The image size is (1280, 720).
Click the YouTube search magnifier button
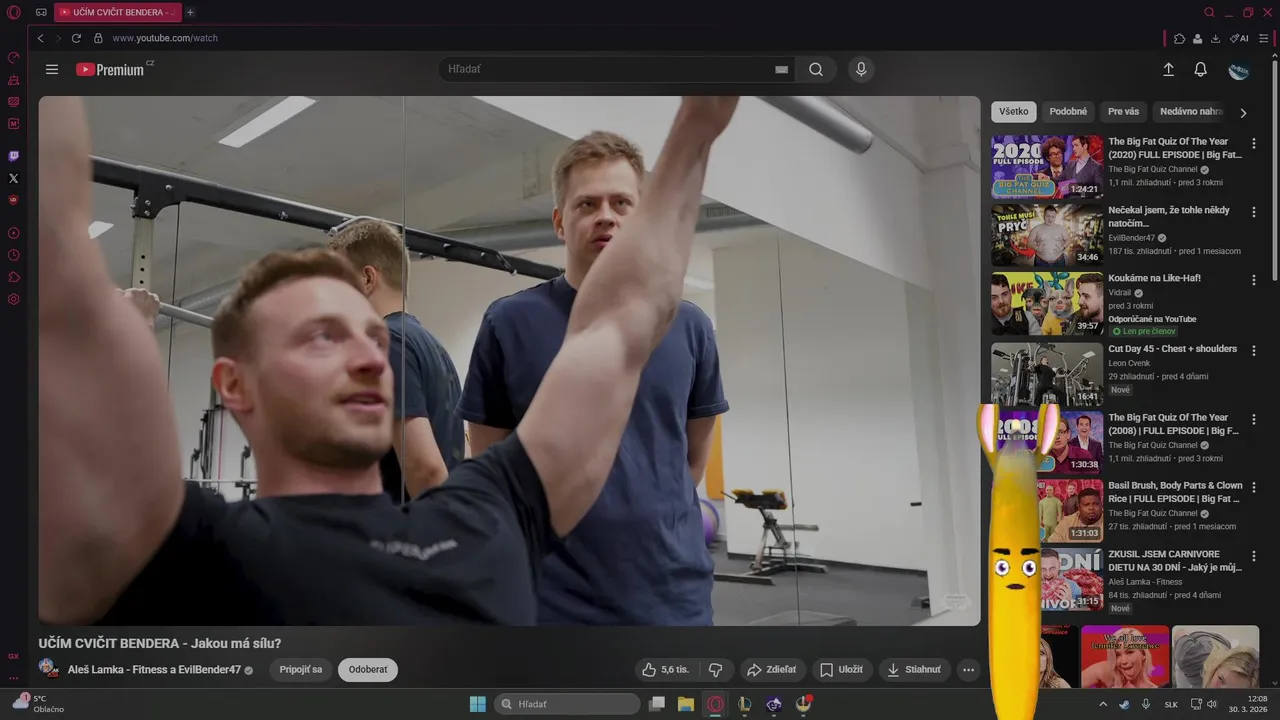[x=816, y=69]
